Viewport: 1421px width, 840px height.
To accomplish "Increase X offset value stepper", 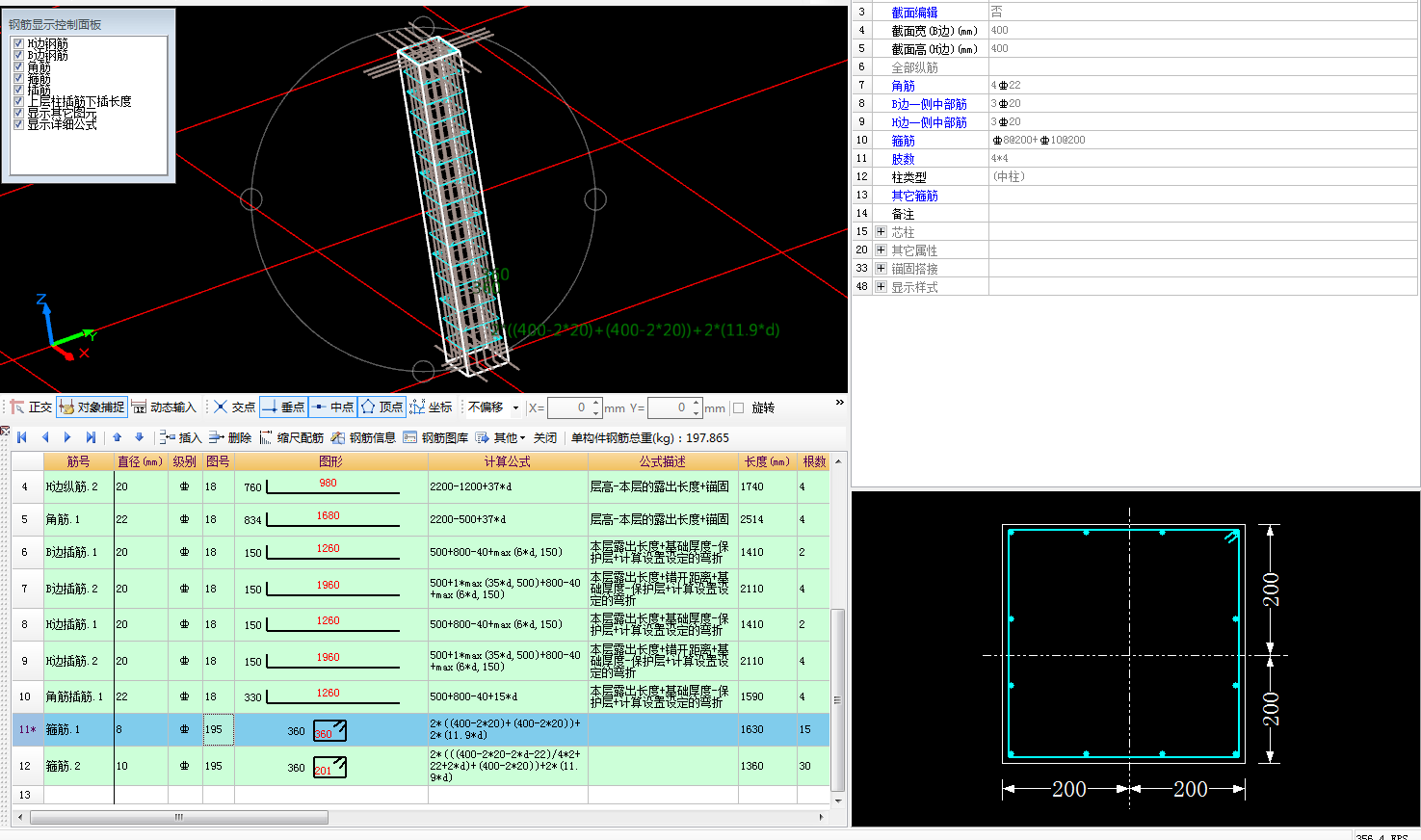I will click(x=596, y=403).
